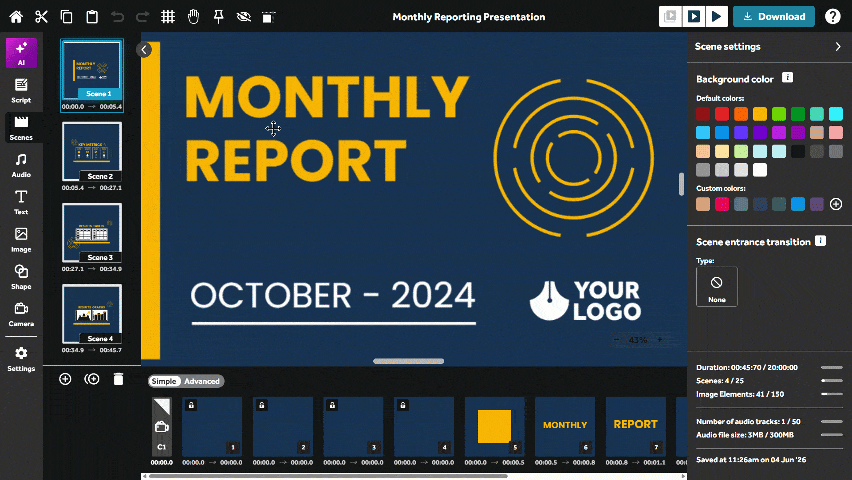Viewport: 852px width, 480px height.
Task: Click the OCTOBER - 2024 text on canvas
Action: pos(333,295)
